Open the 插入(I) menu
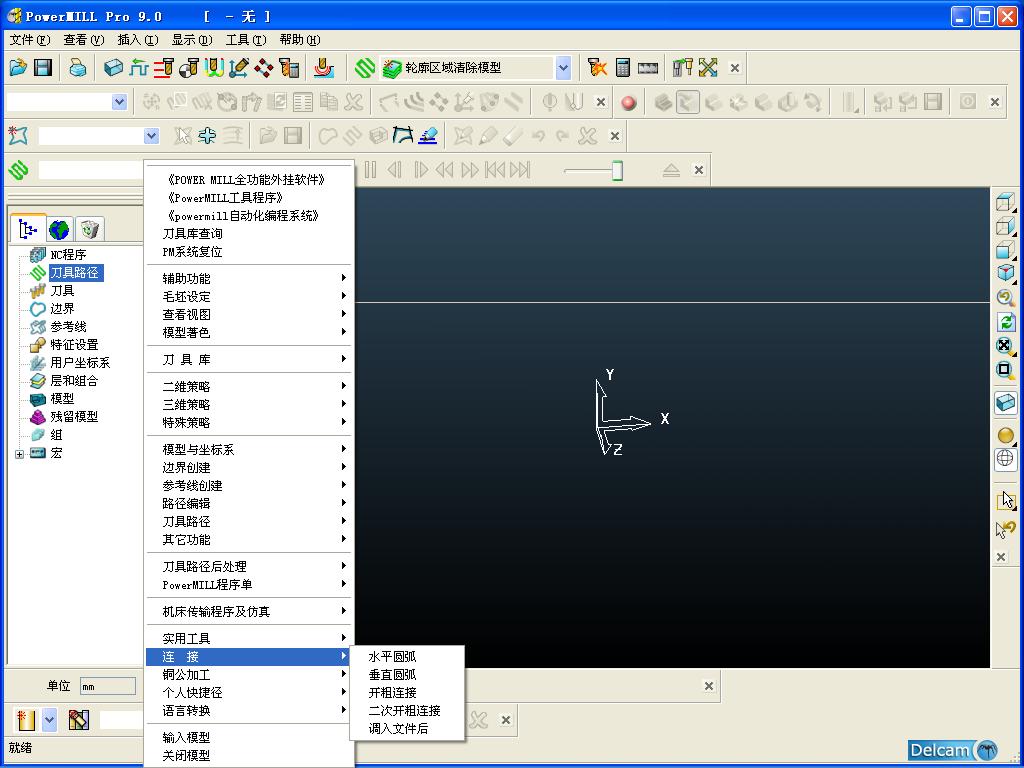 coord(138,40)
